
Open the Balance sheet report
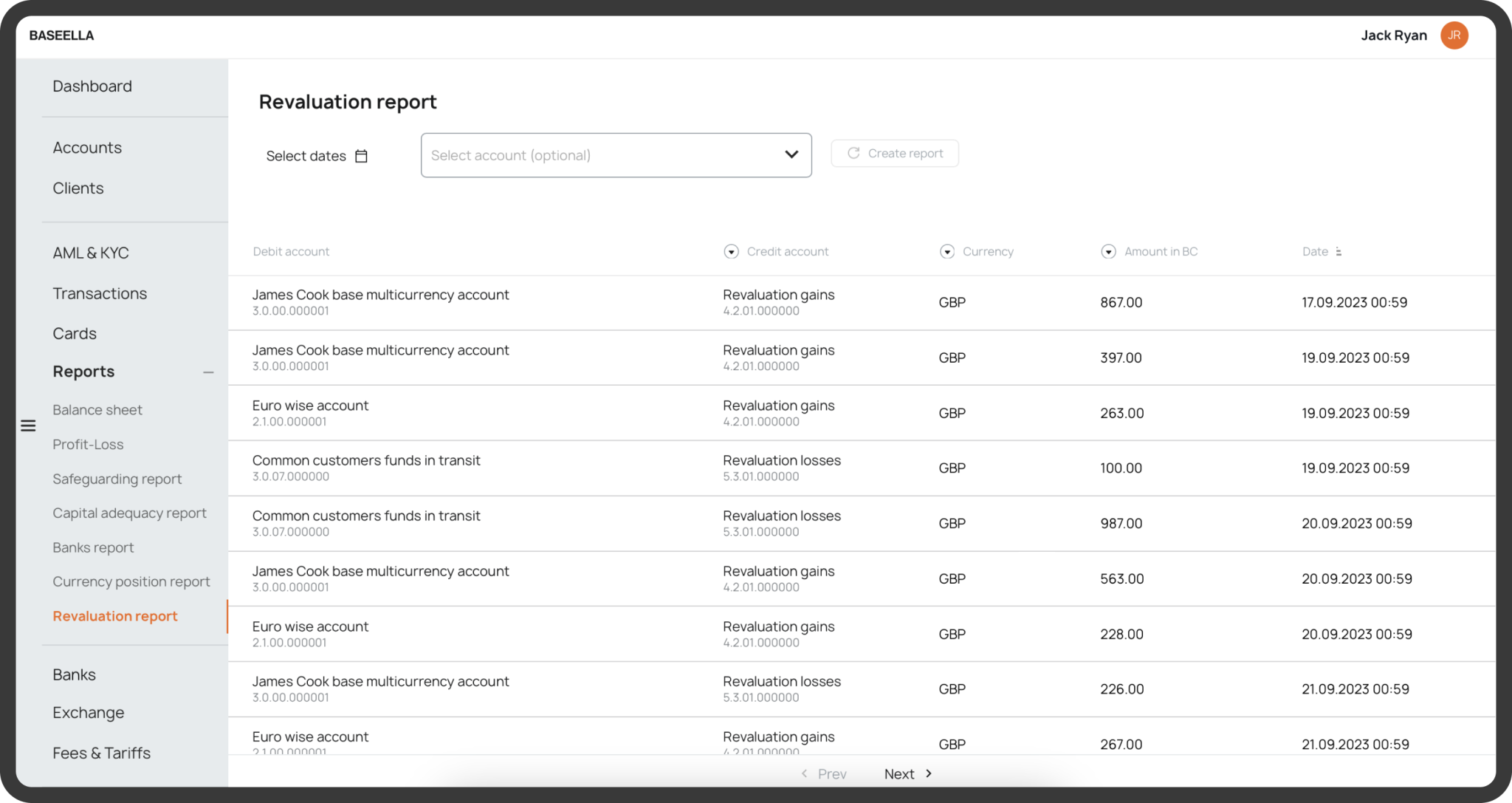click(x=97, y=409)
